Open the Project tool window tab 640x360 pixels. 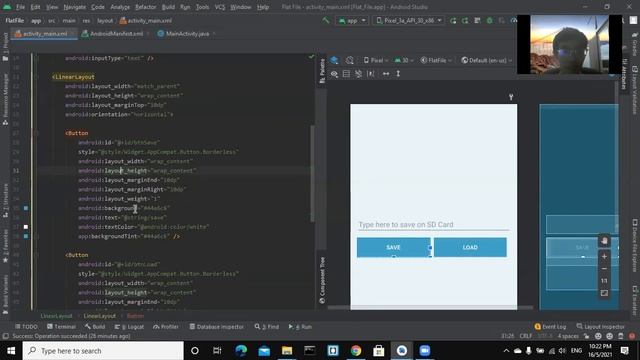click(5, 46)
